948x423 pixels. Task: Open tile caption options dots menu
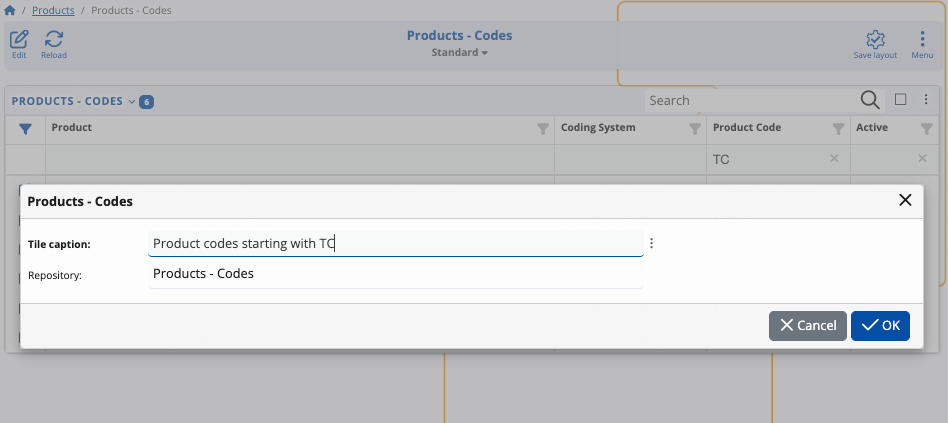[652, 243]
